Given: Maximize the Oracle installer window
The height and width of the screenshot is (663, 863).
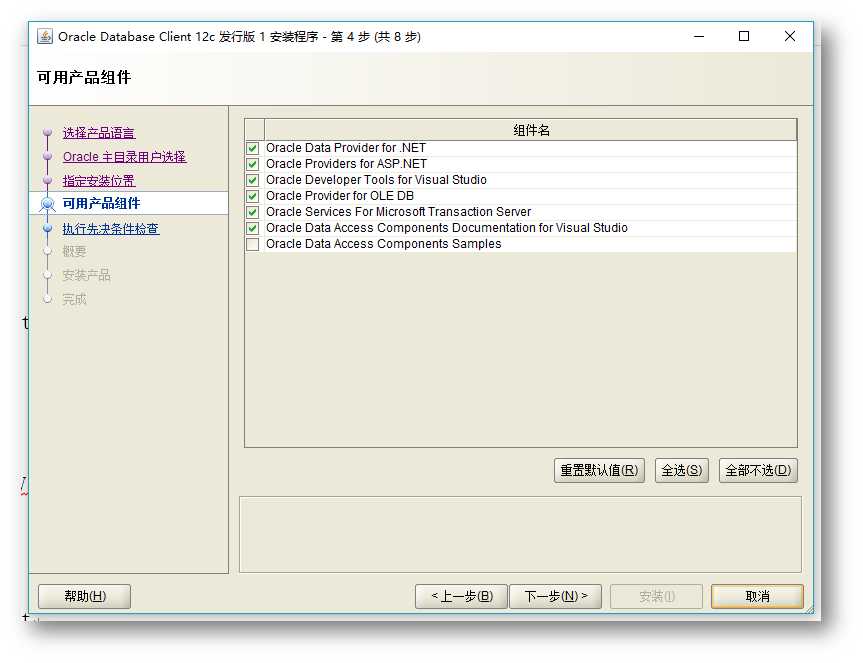Looking at the screenshot, I should [744, 36].
